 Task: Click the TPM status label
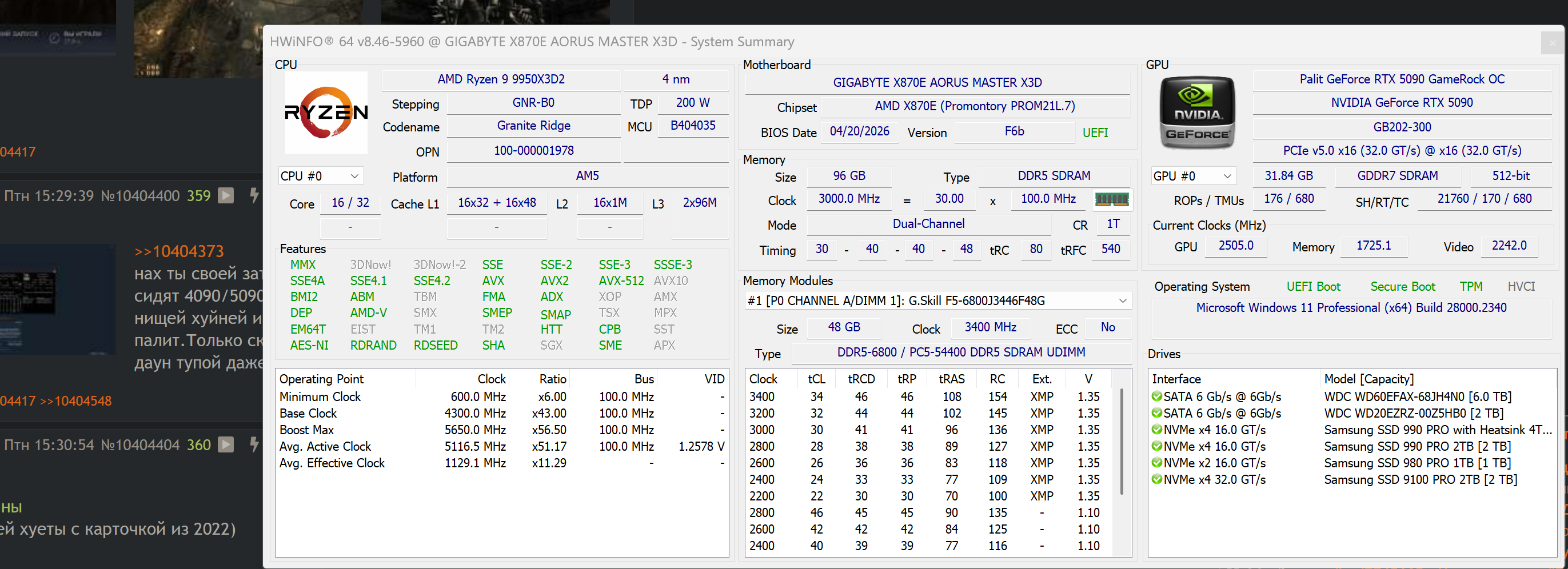pos(1471,287)
